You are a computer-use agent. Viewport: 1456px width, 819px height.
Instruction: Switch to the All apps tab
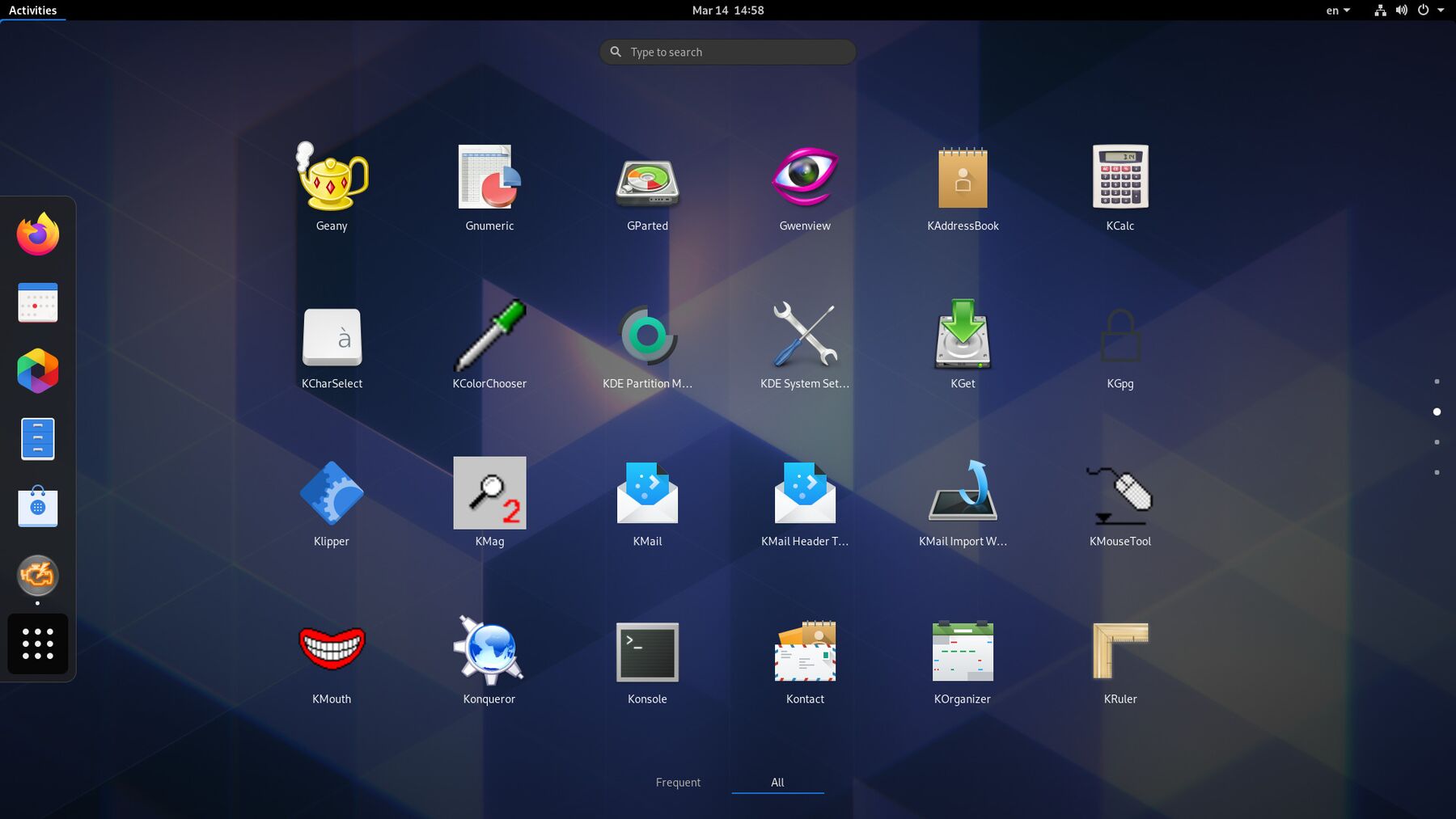pos(777,783)
